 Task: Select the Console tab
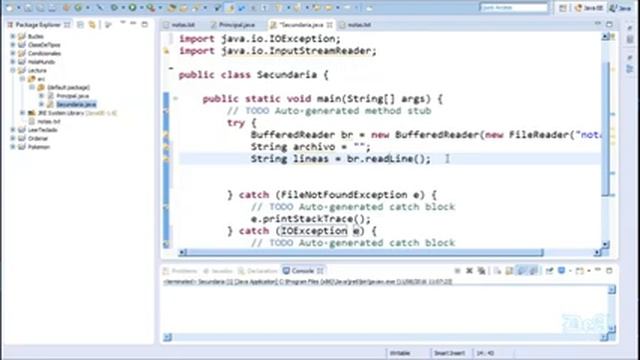[303, 271]
